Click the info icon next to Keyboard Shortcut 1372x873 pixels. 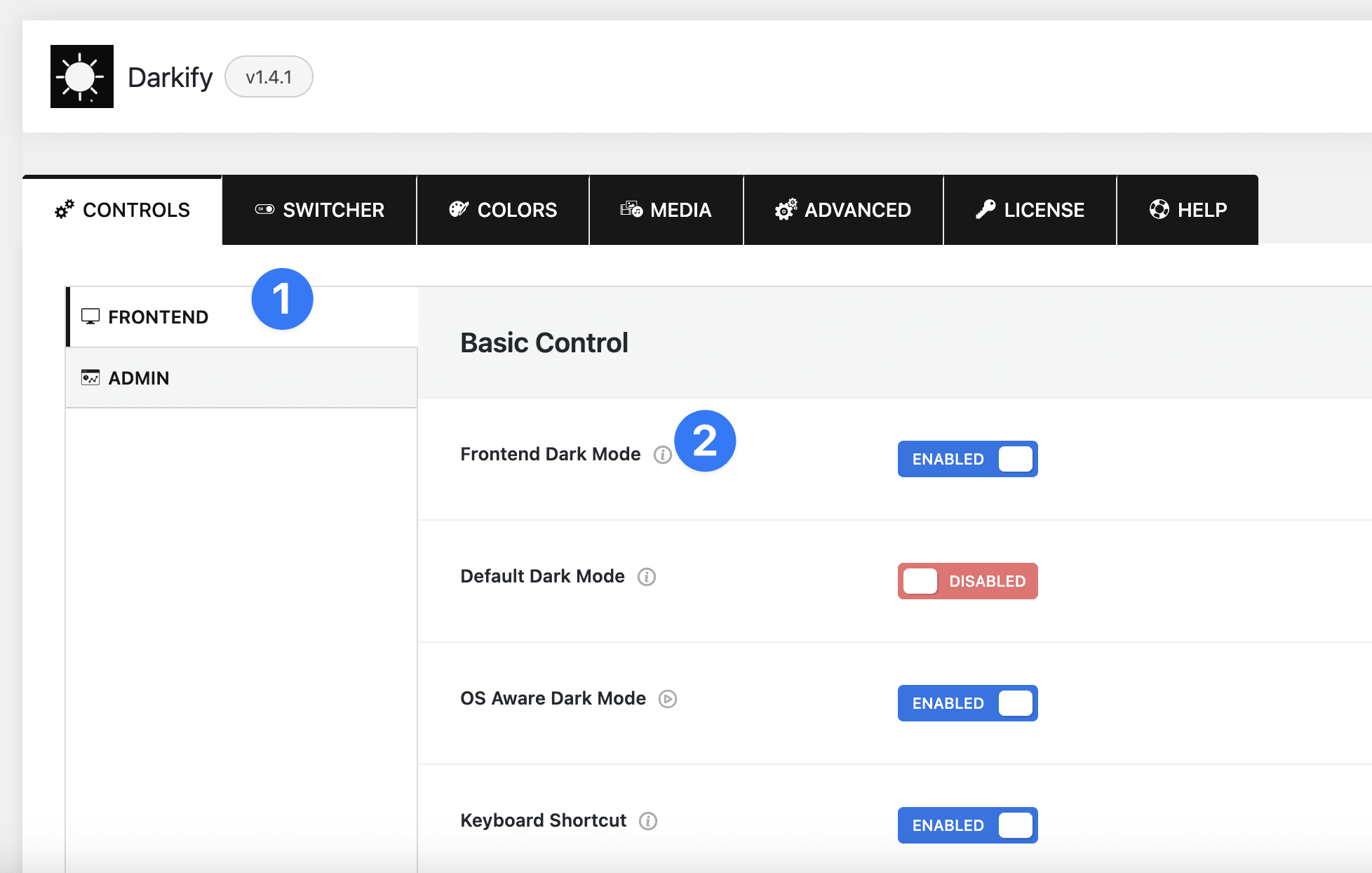(647, 821)
